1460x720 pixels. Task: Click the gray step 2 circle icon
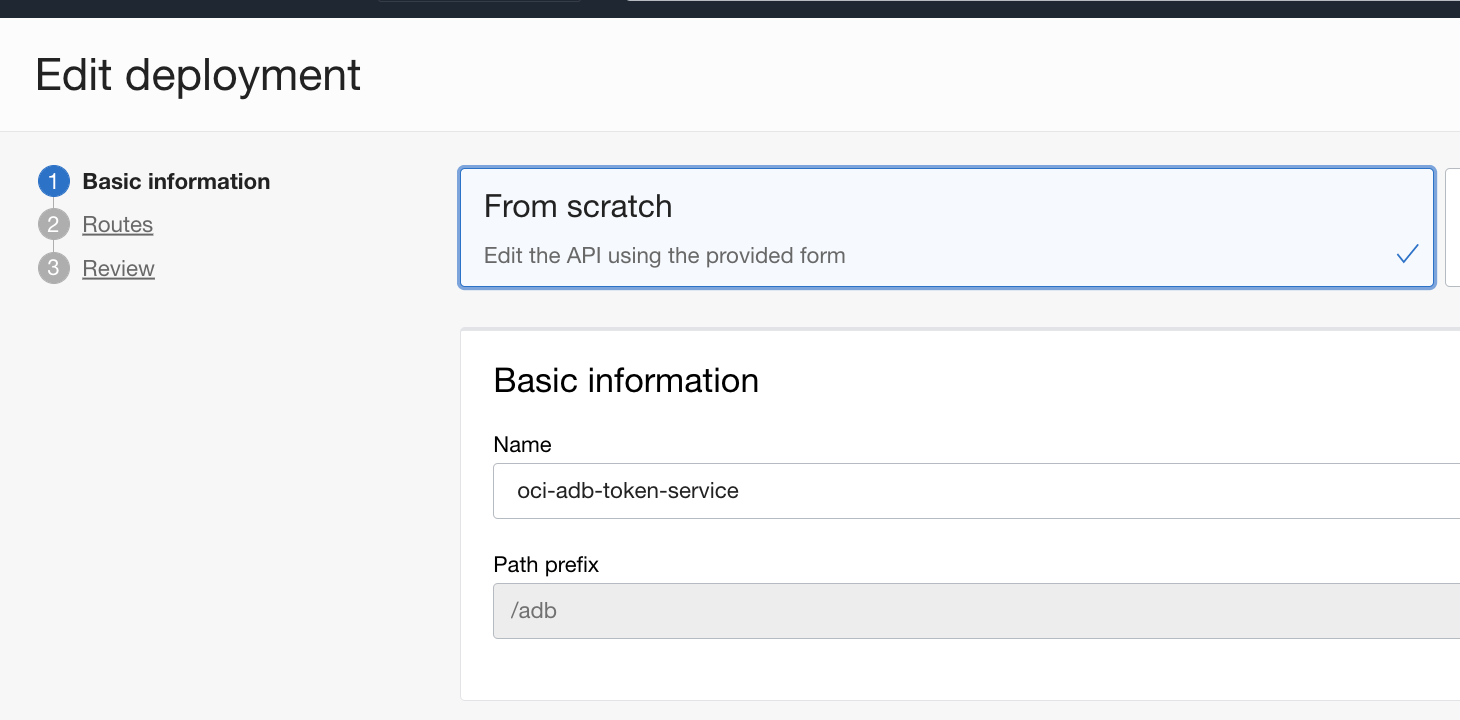[x=54, y=224]
